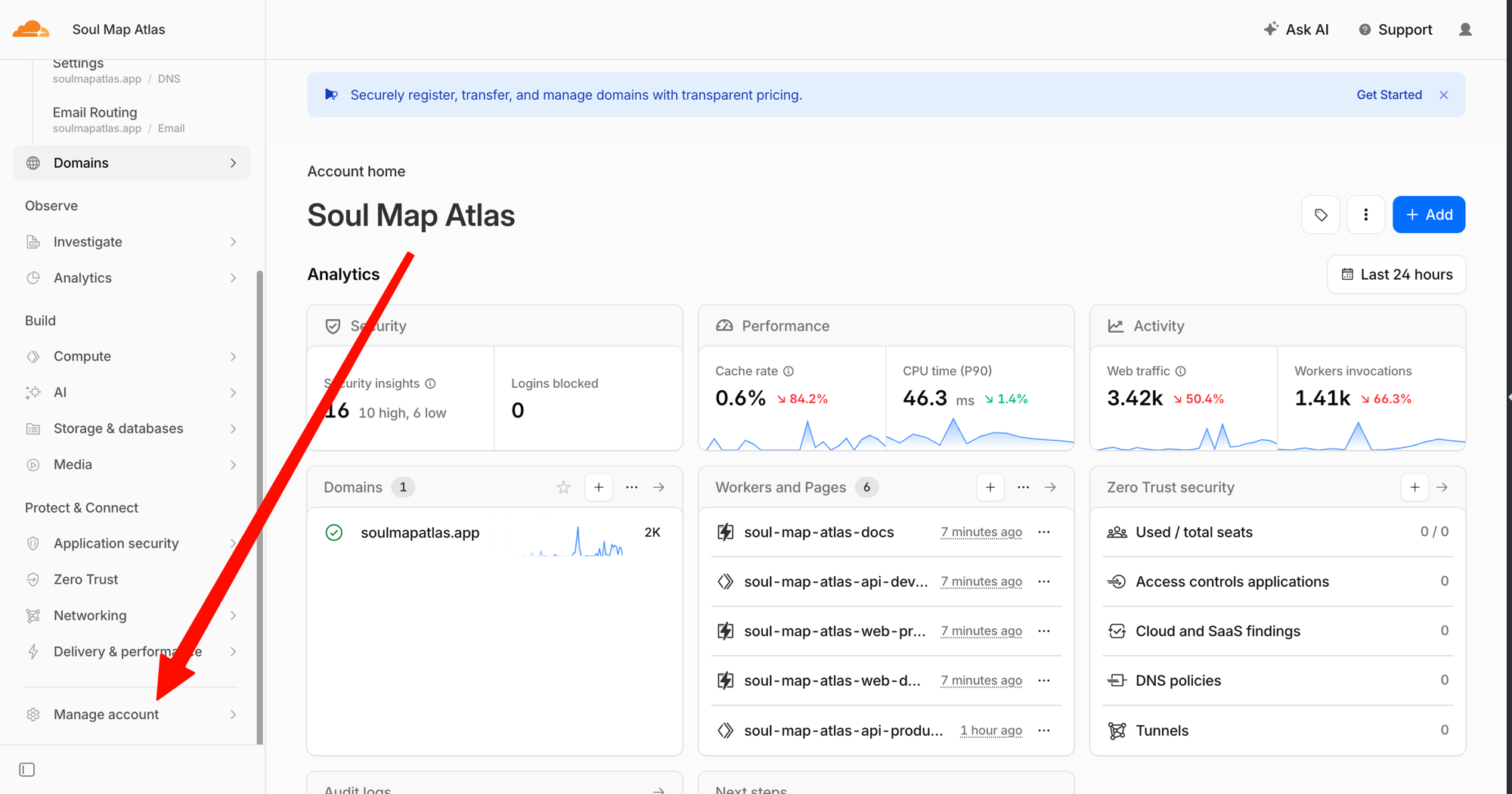This screenshot has width=1512, height=794.
Task: Click the soulmapatlas.app traffic sparkline
Action: click(572, 541)
